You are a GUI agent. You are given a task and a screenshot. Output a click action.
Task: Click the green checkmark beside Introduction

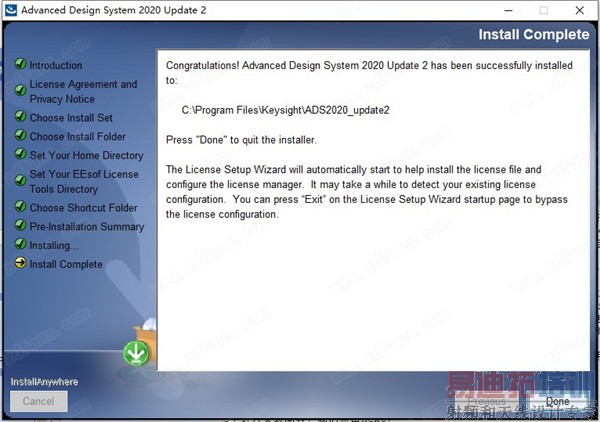(20, 64)
